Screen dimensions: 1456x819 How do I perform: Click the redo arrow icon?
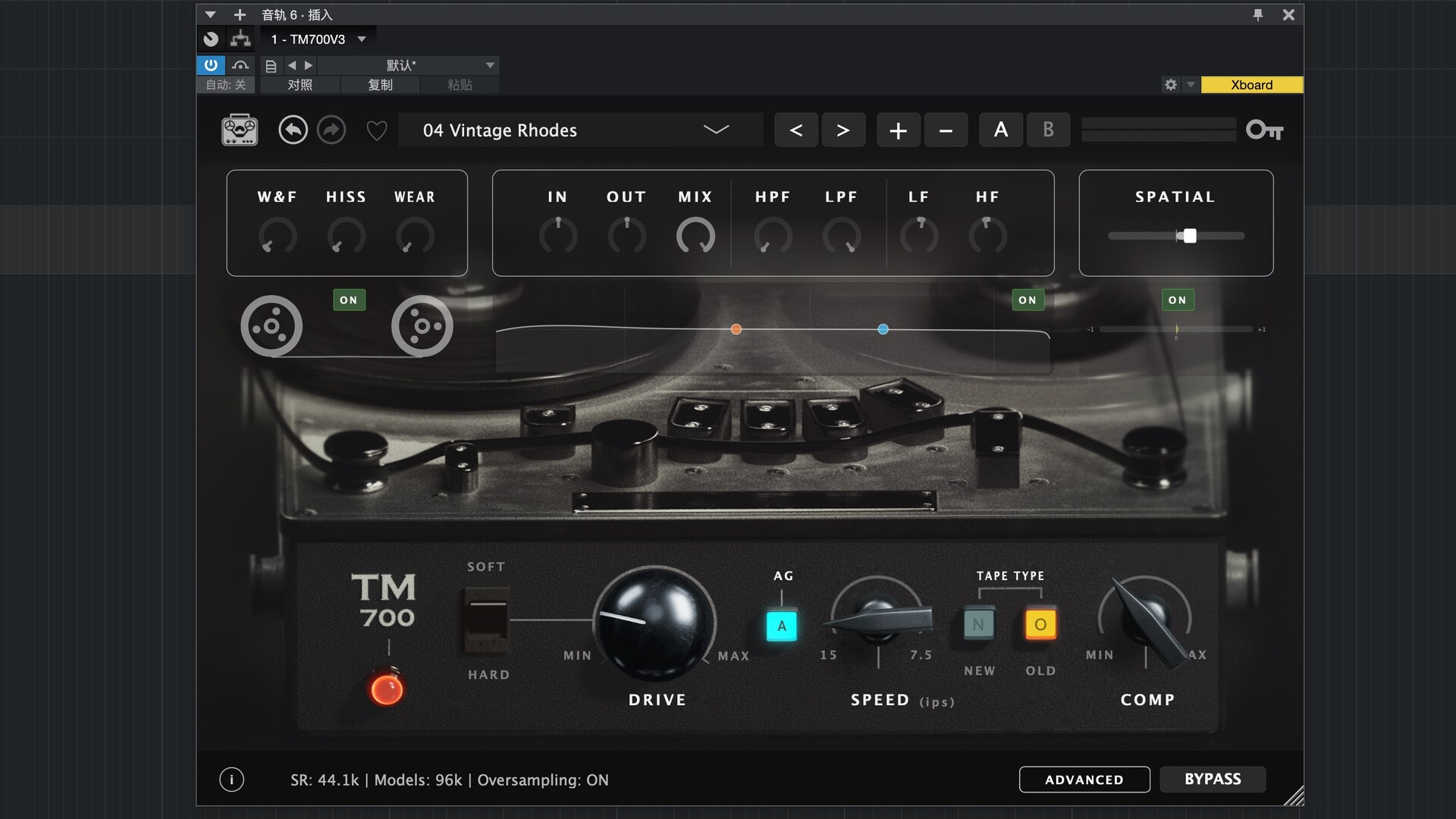[331, 130]
